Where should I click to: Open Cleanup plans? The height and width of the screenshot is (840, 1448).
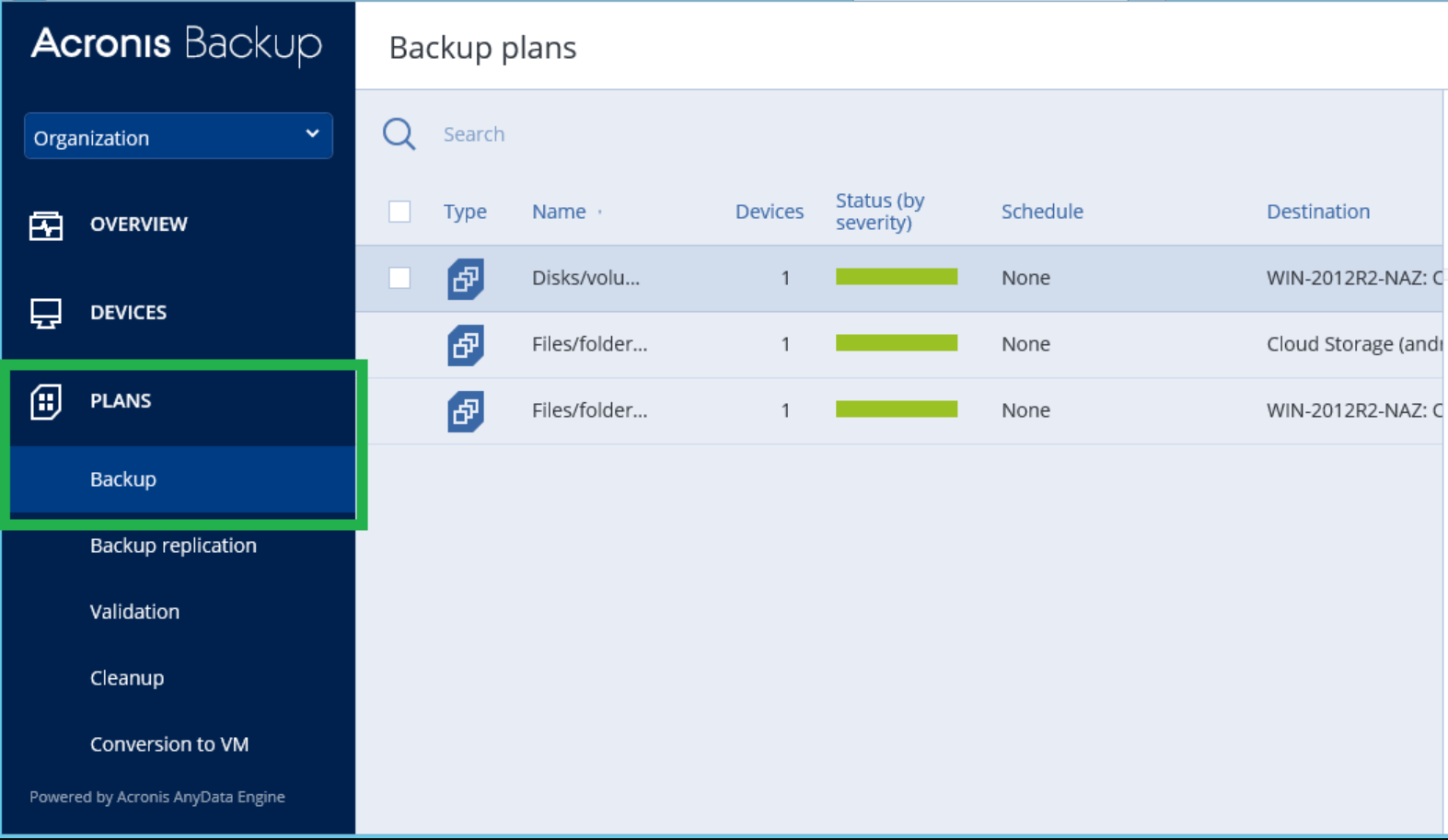[x=127, y=678]
